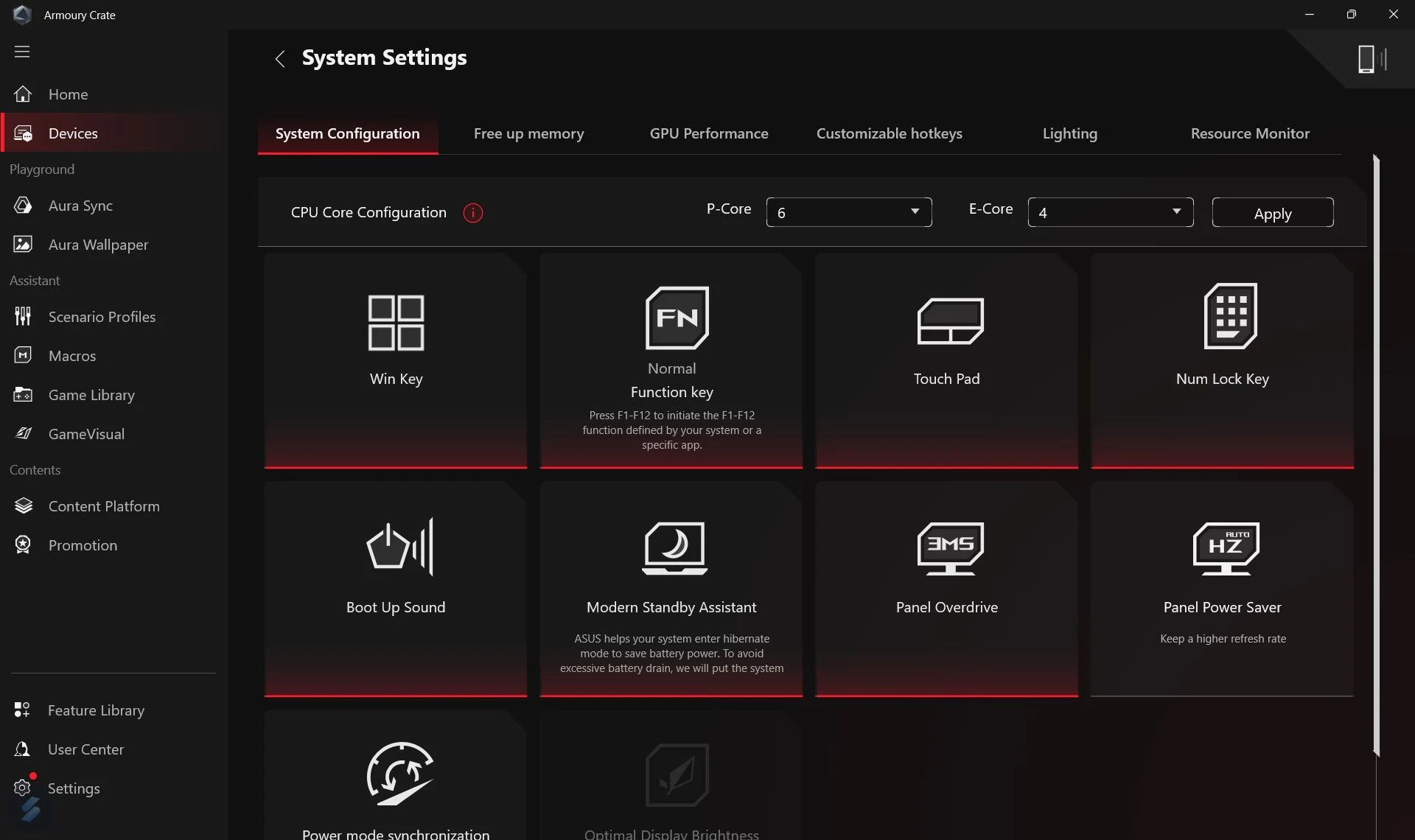This screenshot has width=1415, height=840.
Task: Click the Scenario Profiles sliders icon
Action: 23,317
